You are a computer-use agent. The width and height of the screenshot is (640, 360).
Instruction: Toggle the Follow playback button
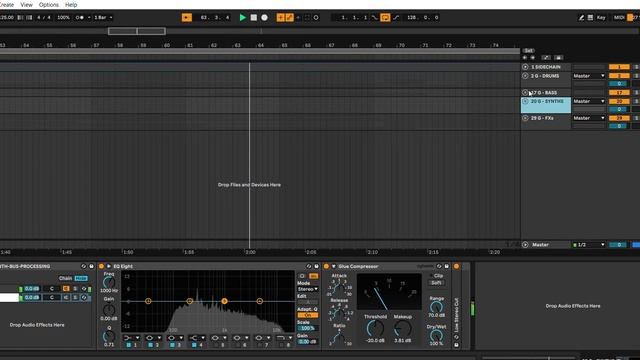click(187, 18)
